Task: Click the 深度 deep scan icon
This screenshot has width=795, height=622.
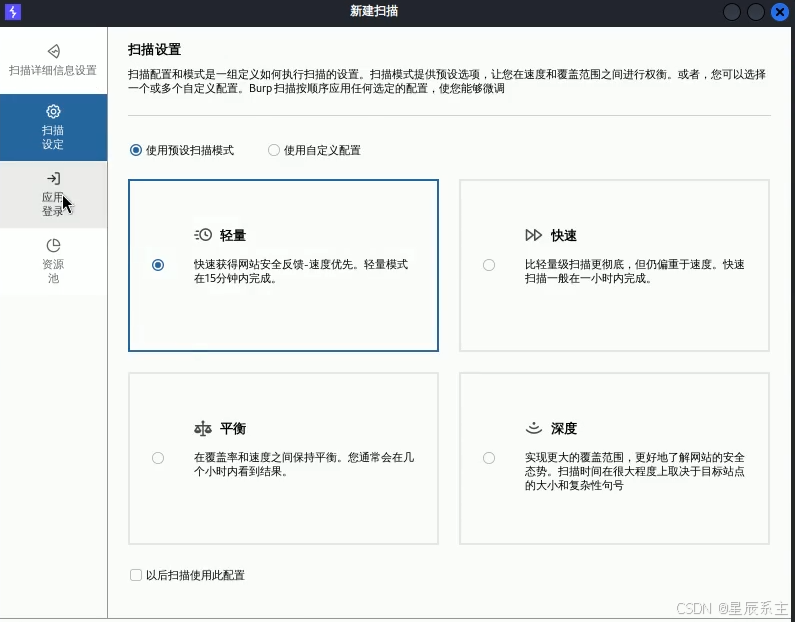Action: pyautogui.click(x=534, y=428)
